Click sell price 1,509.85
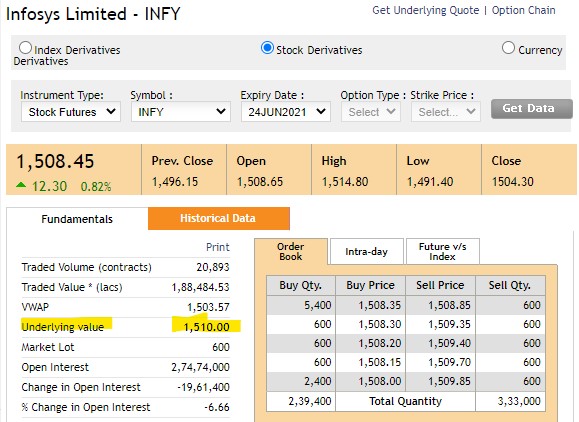This screenshot has width=579, height=422. 449,381
